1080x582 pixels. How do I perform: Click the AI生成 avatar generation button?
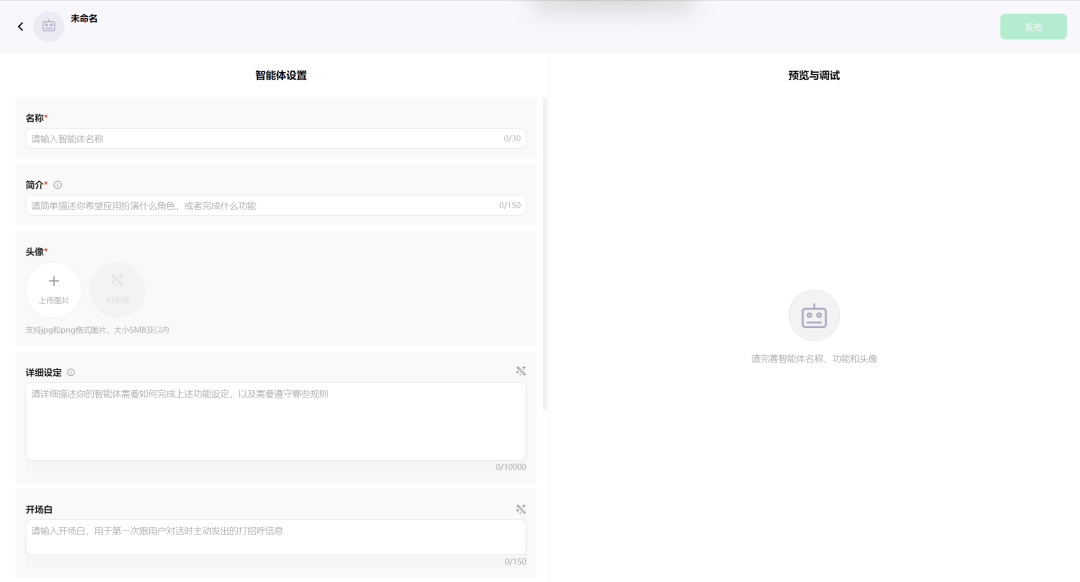[x=117, y=289]
